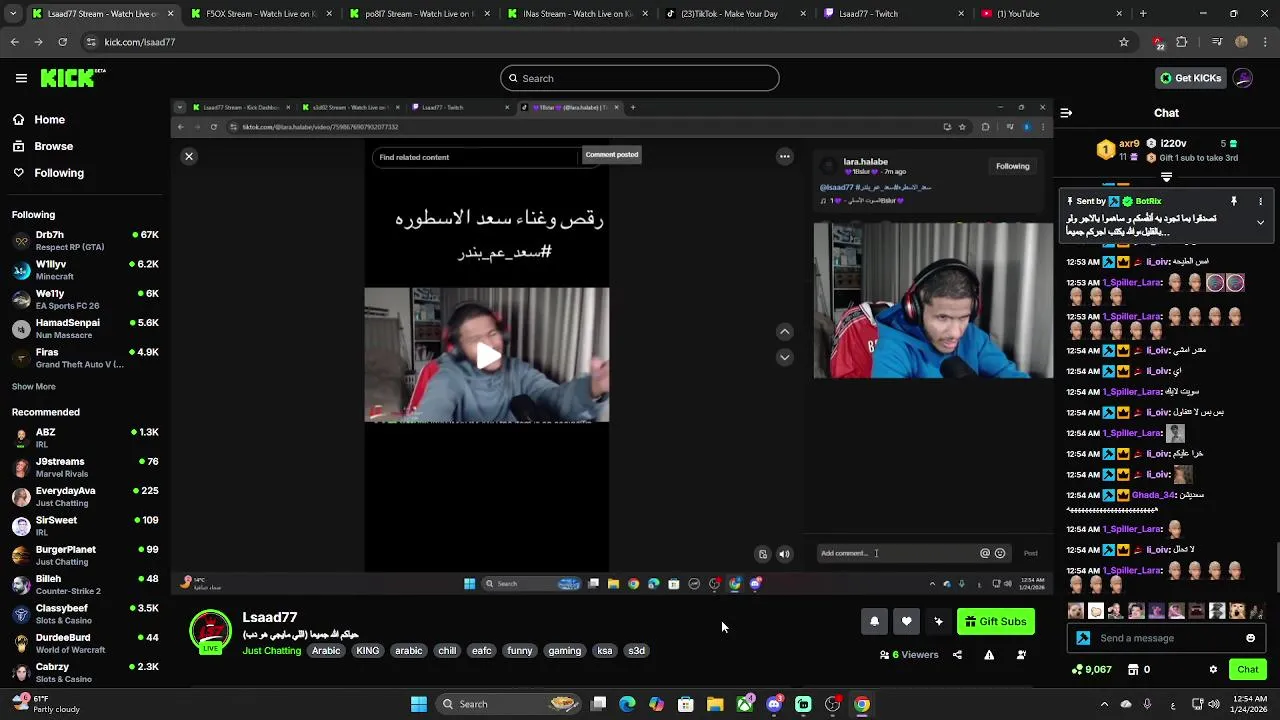Bookmark page with star icon

coord(1124,42)
